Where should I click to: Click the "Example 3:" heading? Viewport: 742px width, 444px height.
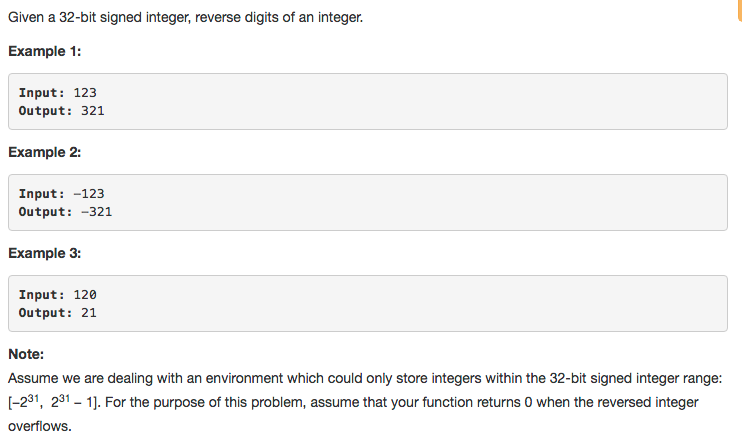click(x=44, y=253)
